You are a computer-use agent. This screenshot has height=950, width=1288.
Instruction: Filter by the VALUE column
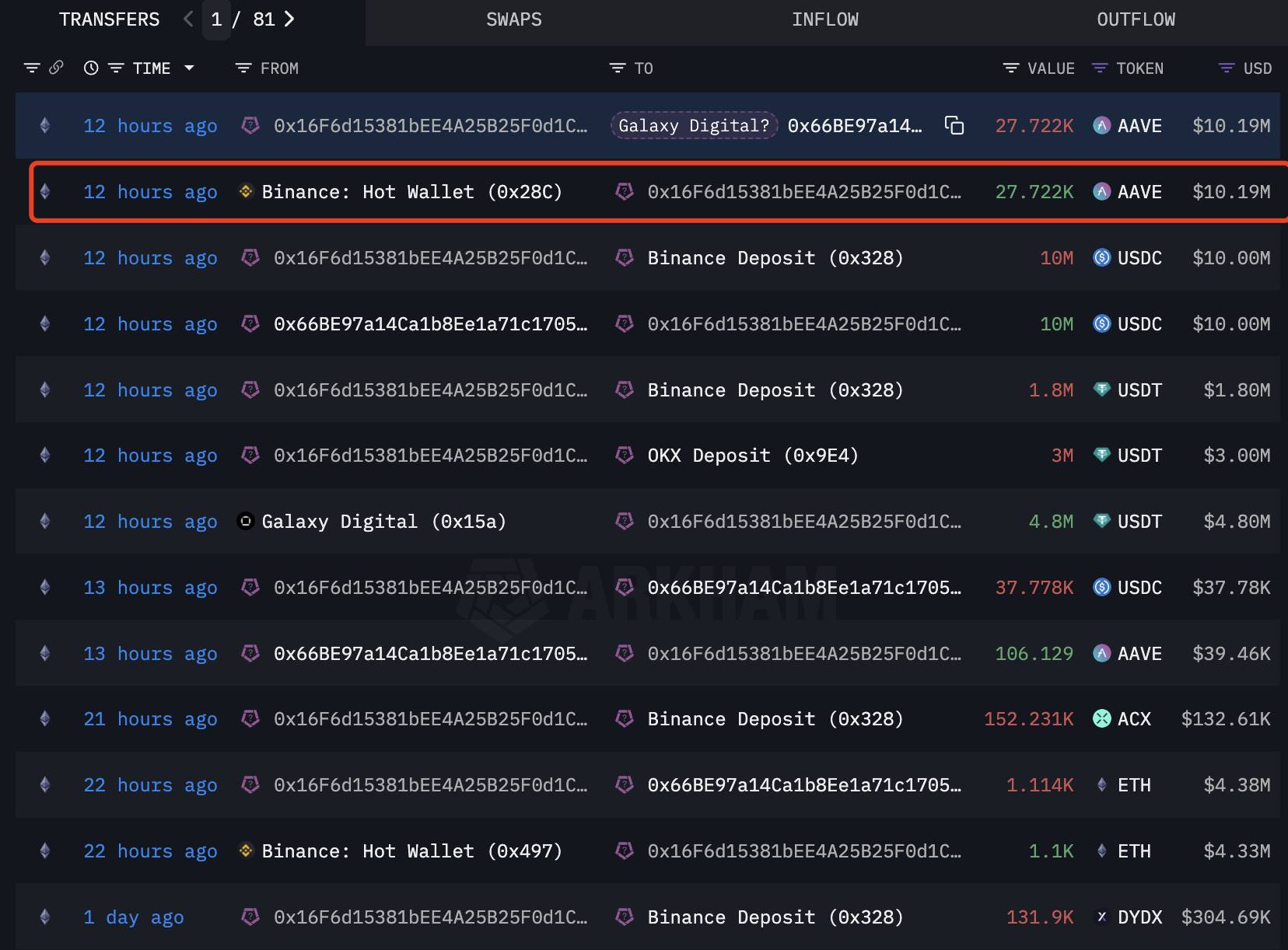point(1011,68)
